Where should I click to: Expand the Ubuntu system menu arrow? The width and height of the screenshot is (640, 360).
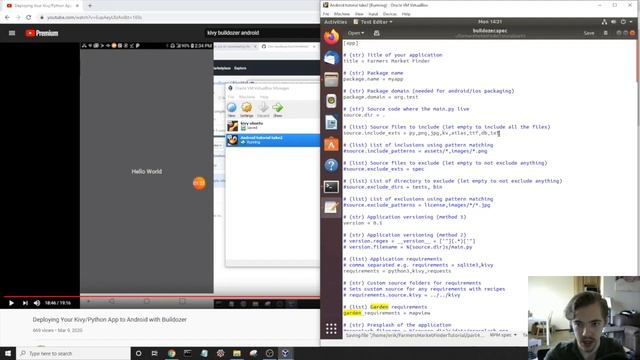632,22
